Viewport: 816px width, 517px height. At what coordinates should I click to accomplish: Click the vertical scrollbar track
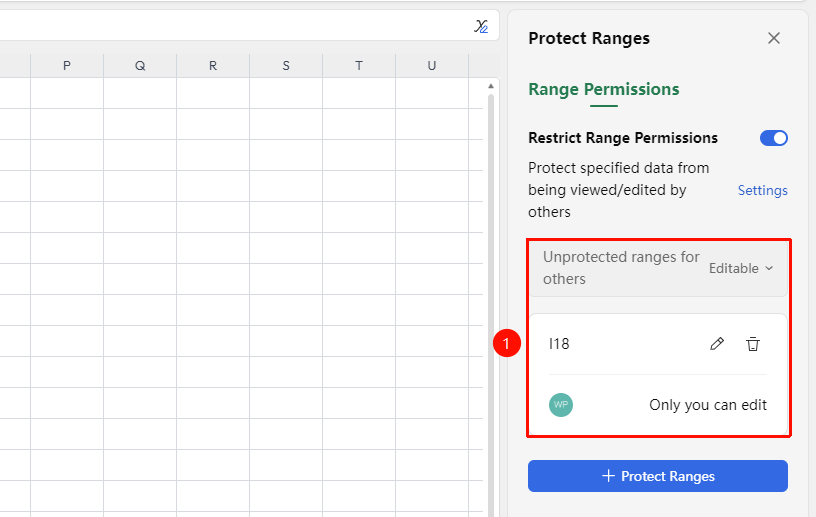[x=490, y=305]
